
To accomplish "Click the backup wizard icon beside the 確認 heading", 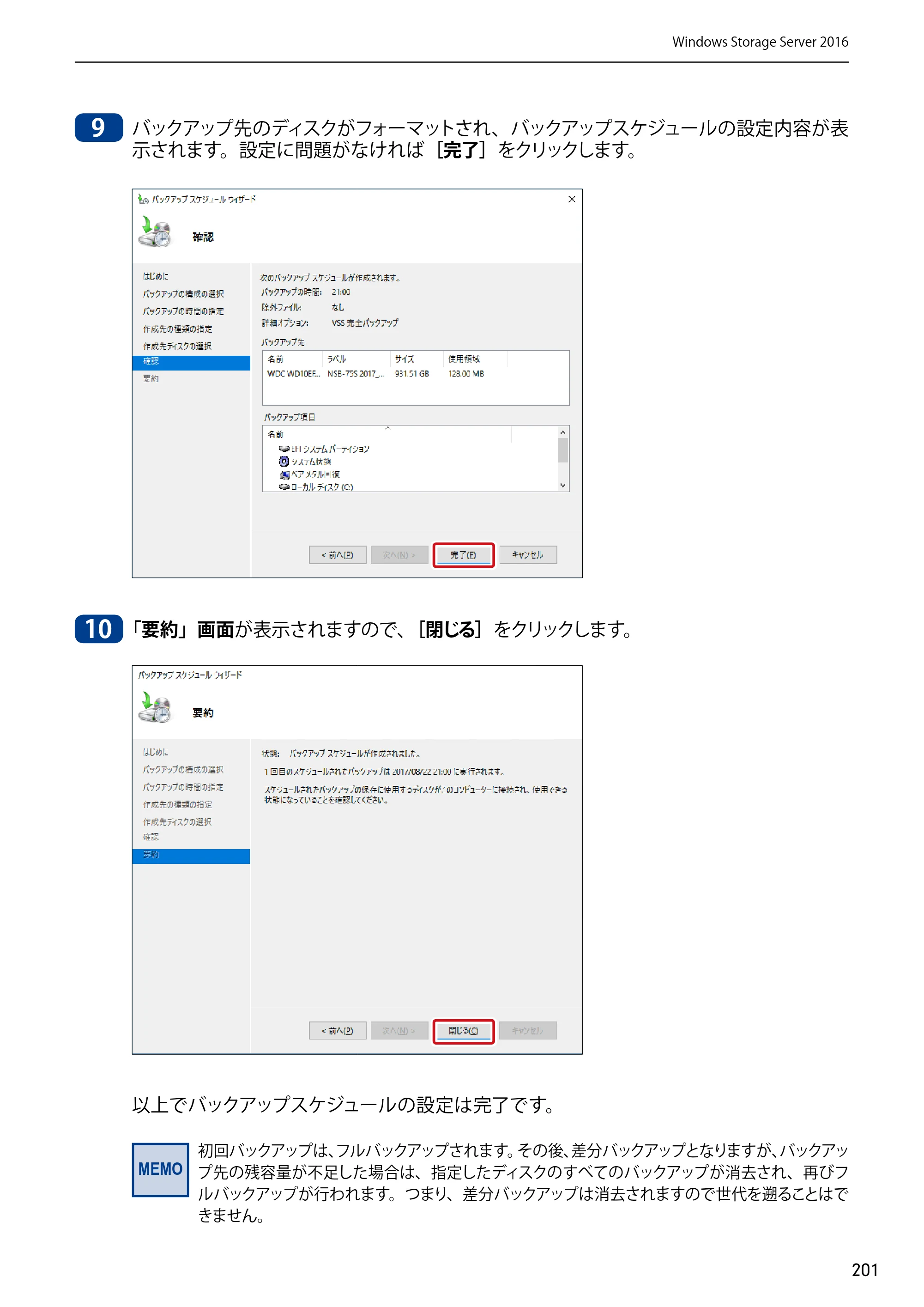I will (x=154, y=231).
